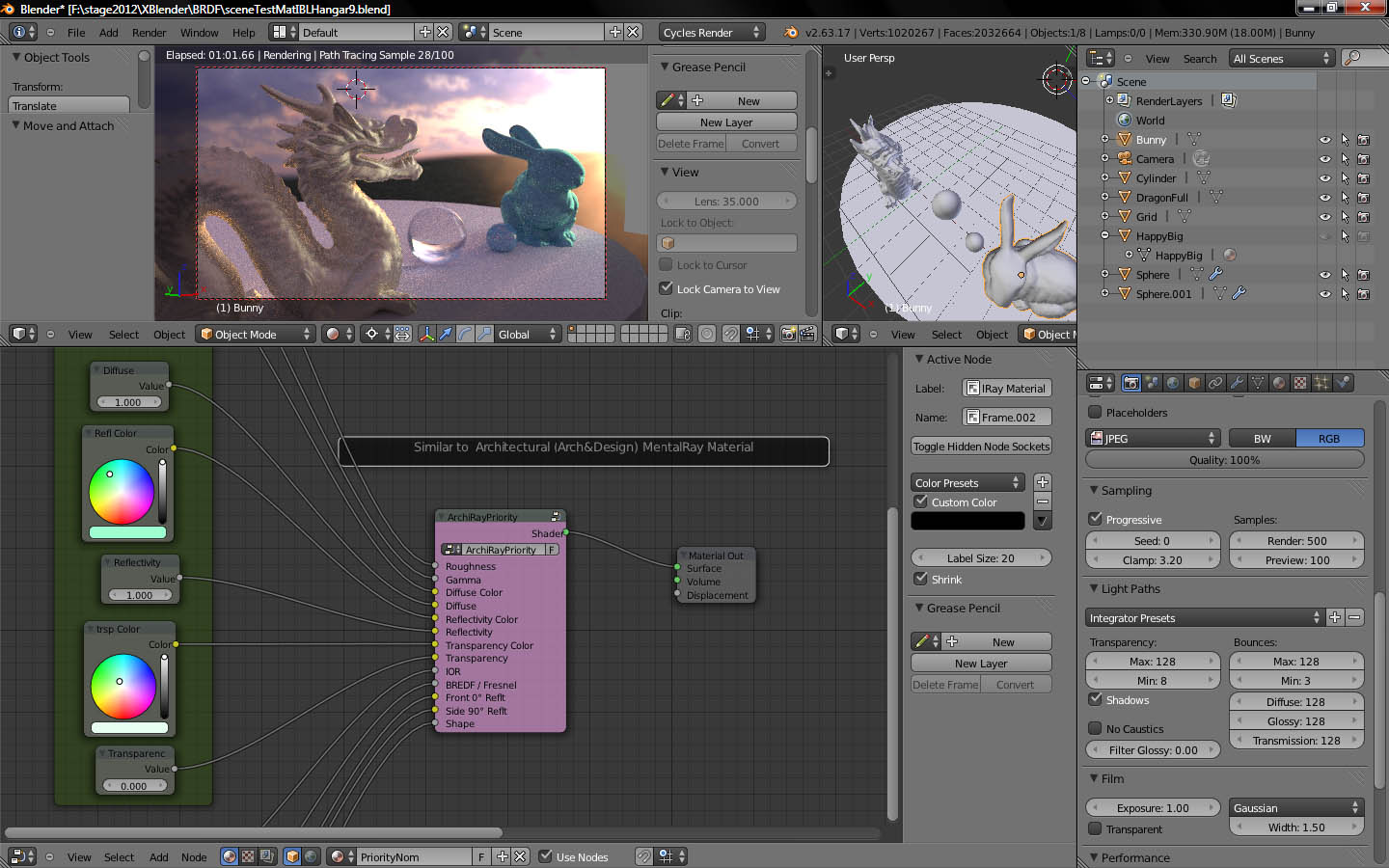
Task: Toggle visibility eye for Bunny object
Action: click(1324, 140)
